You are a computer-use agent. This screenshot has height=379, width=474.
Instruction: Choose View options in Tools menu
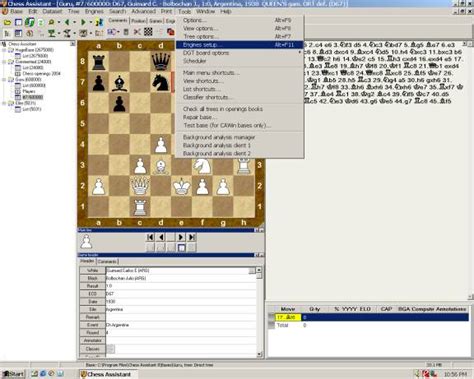pyautogui.click(x=239, y=28)
